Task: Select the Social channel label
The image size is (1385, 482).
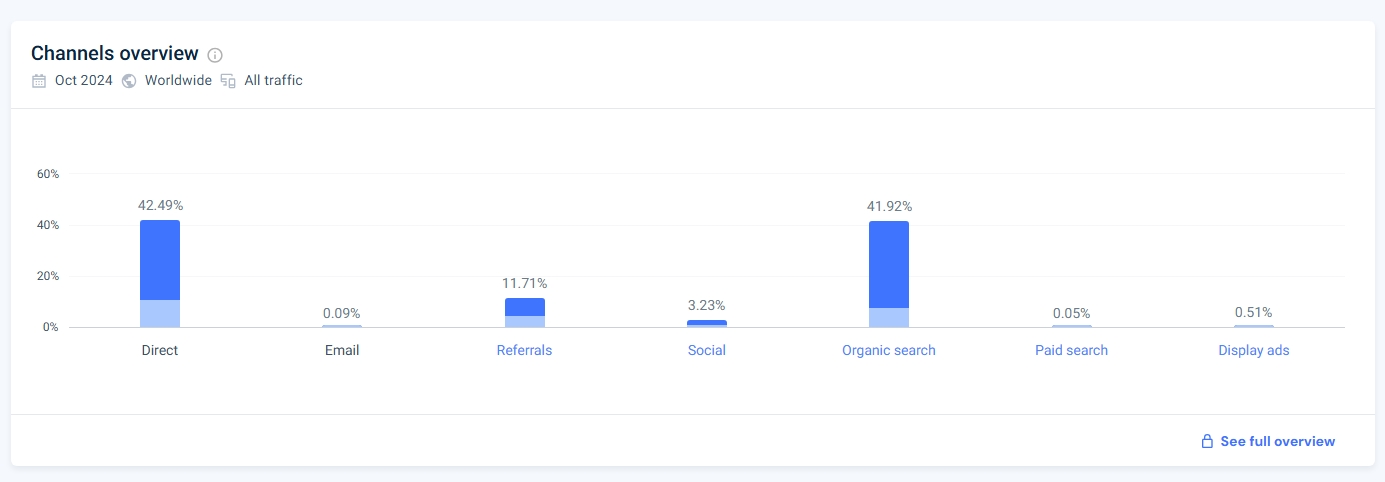Action: pos(707,350)
